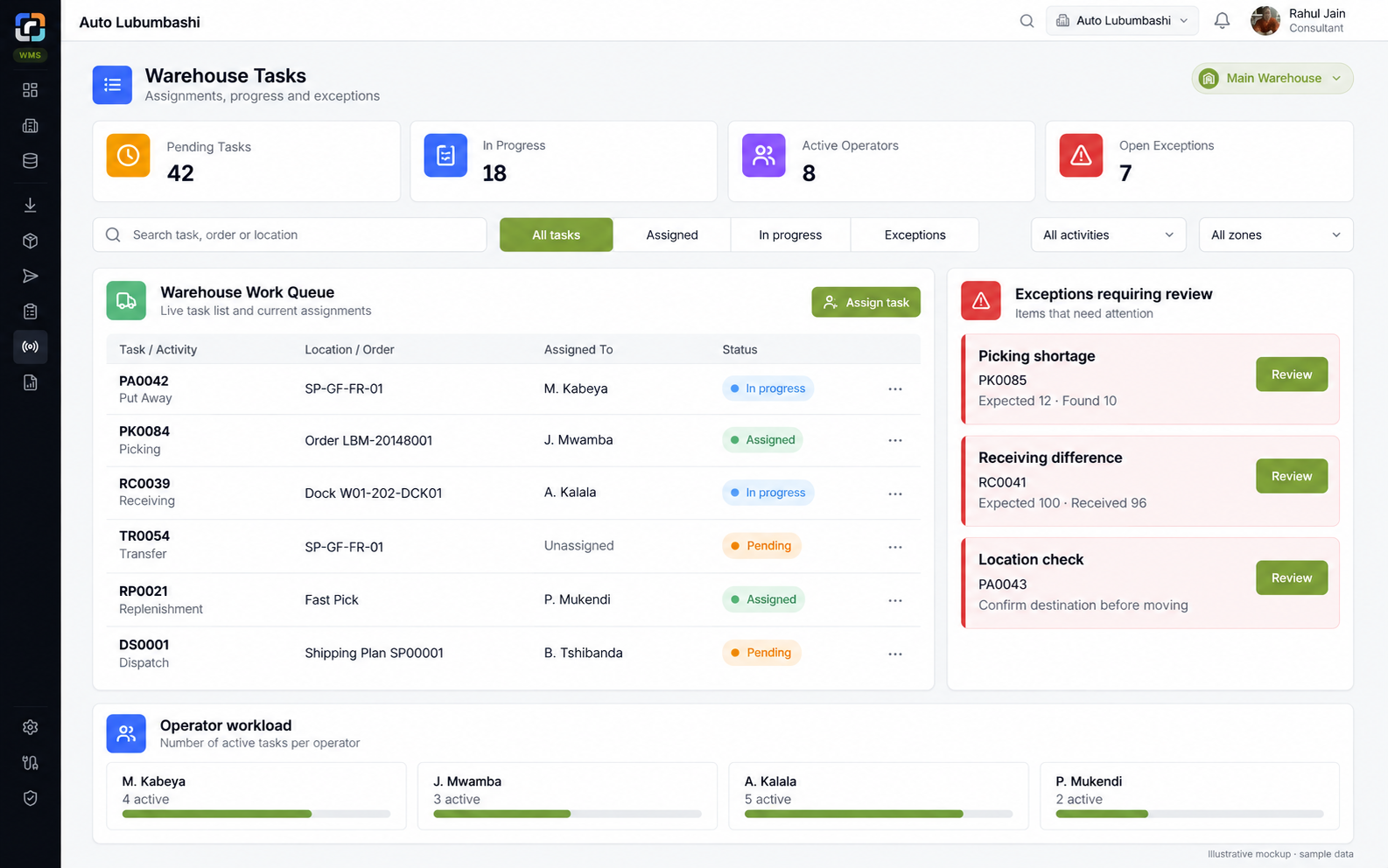
Task: Open the Auto Lubumbashi company dropdown
Action: pos(1122,20)
